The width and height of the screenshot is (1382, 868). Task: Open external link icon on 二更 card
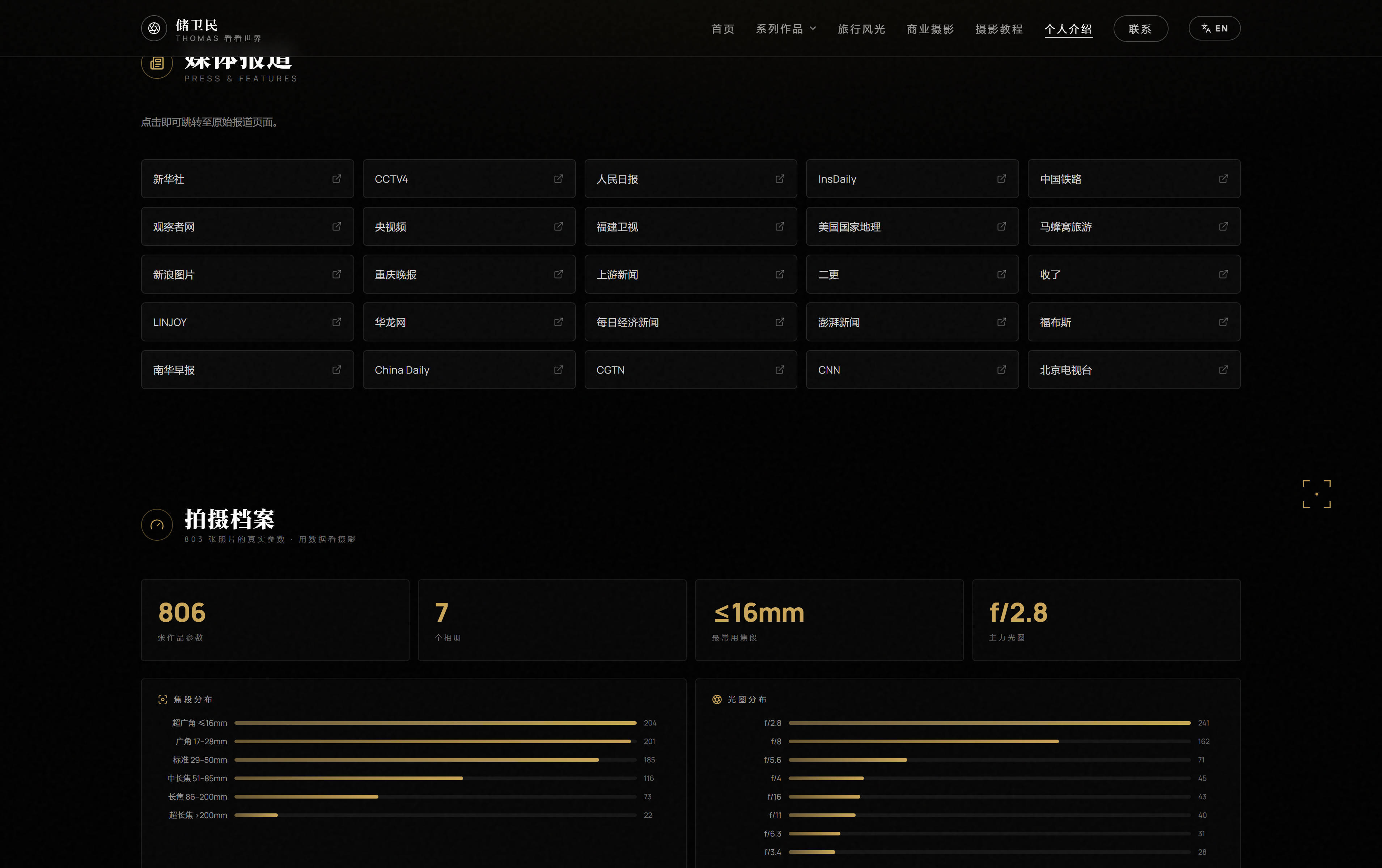(x=1001, y=274)
